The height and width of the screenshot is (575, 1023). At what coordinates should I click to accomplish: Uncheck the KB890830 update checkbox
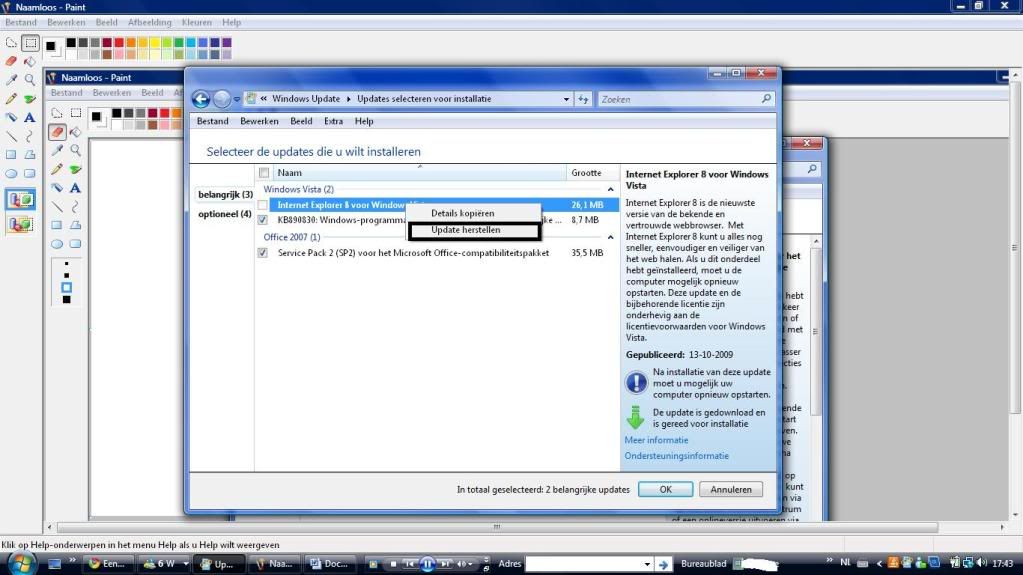click(262, 220)
